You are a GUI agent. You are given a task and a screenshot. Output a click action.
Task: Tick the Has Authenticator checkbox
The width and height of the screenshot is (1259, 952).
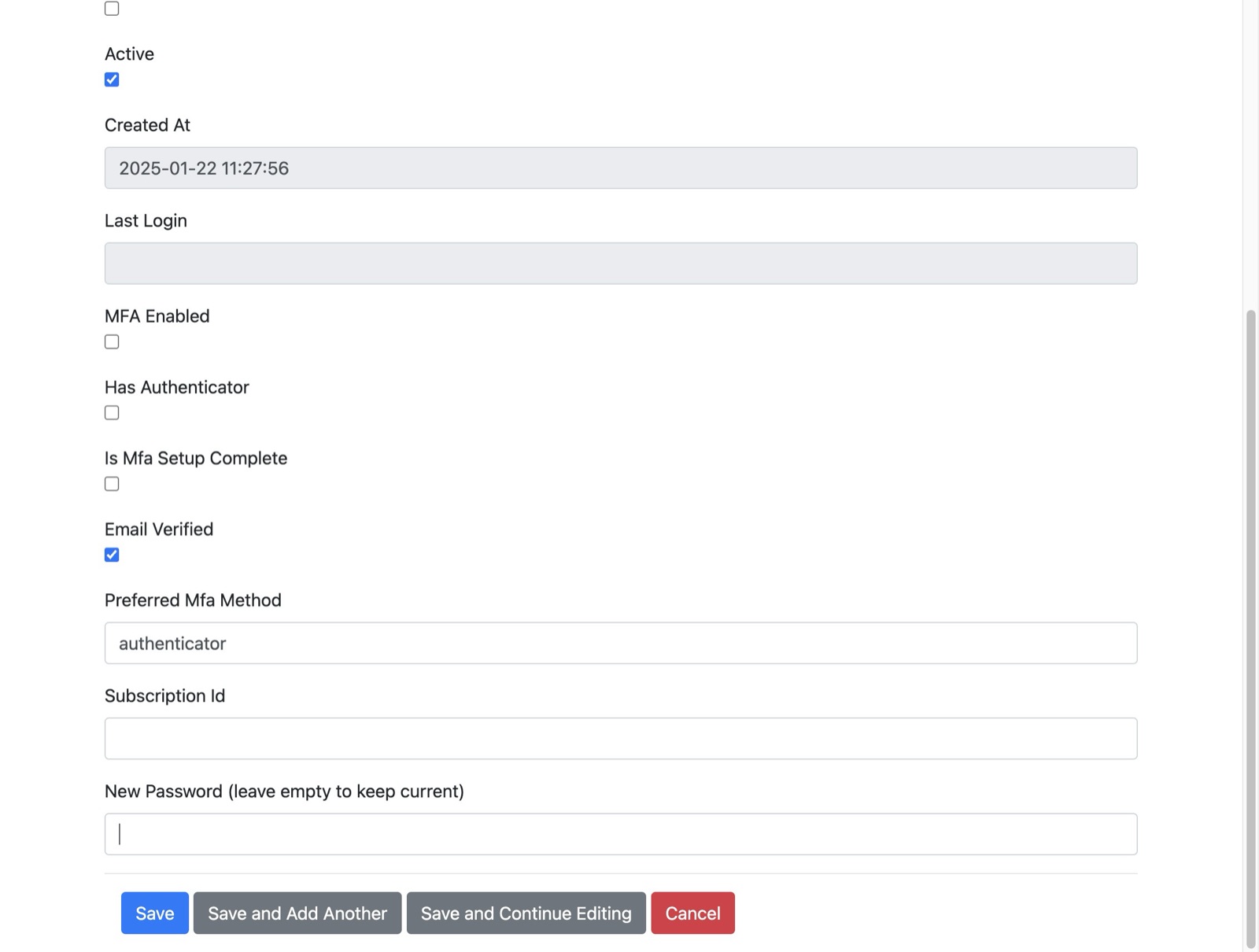112,413
